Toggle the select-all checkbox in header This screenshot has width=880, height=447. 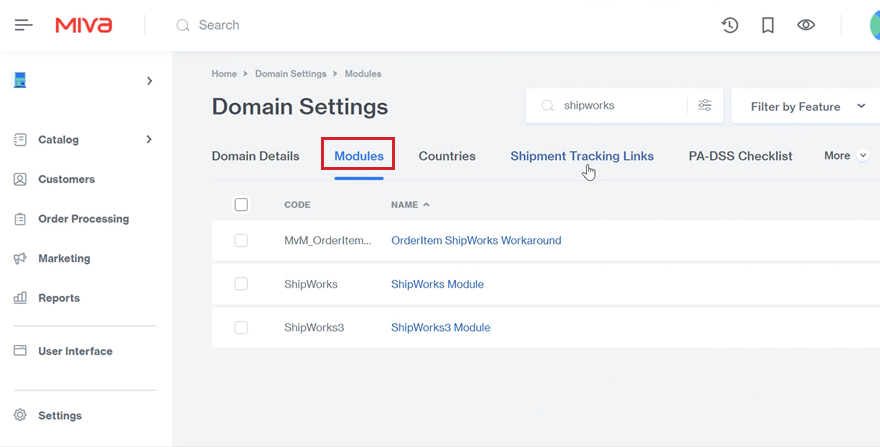(241, 204)
